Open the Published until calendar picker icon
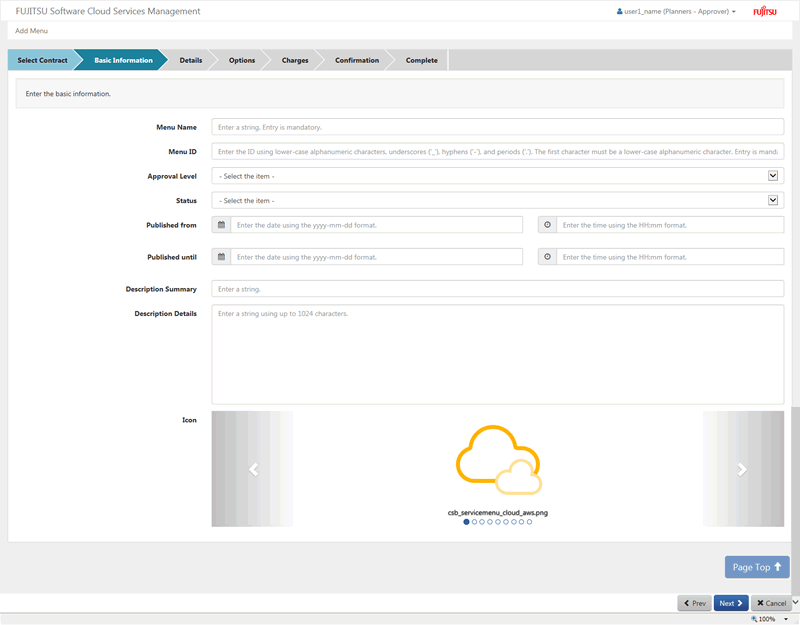800x625 pixels. 221,257
